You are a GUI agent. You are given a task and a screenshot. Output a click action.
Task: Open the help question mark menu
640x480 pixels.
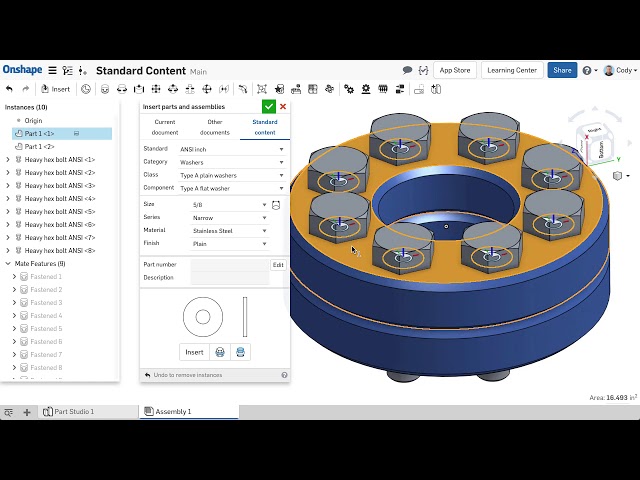pos(590,71)
